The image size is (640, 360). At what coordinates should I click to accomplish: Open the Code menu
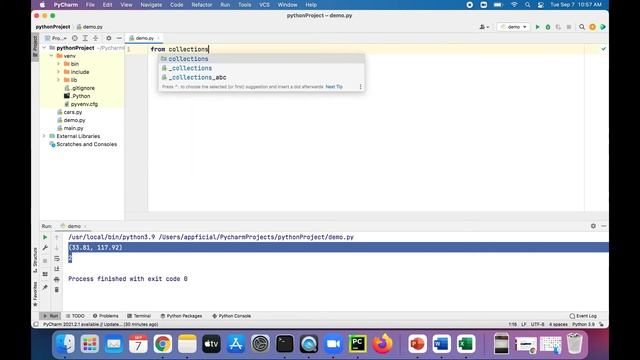[176, 5]
